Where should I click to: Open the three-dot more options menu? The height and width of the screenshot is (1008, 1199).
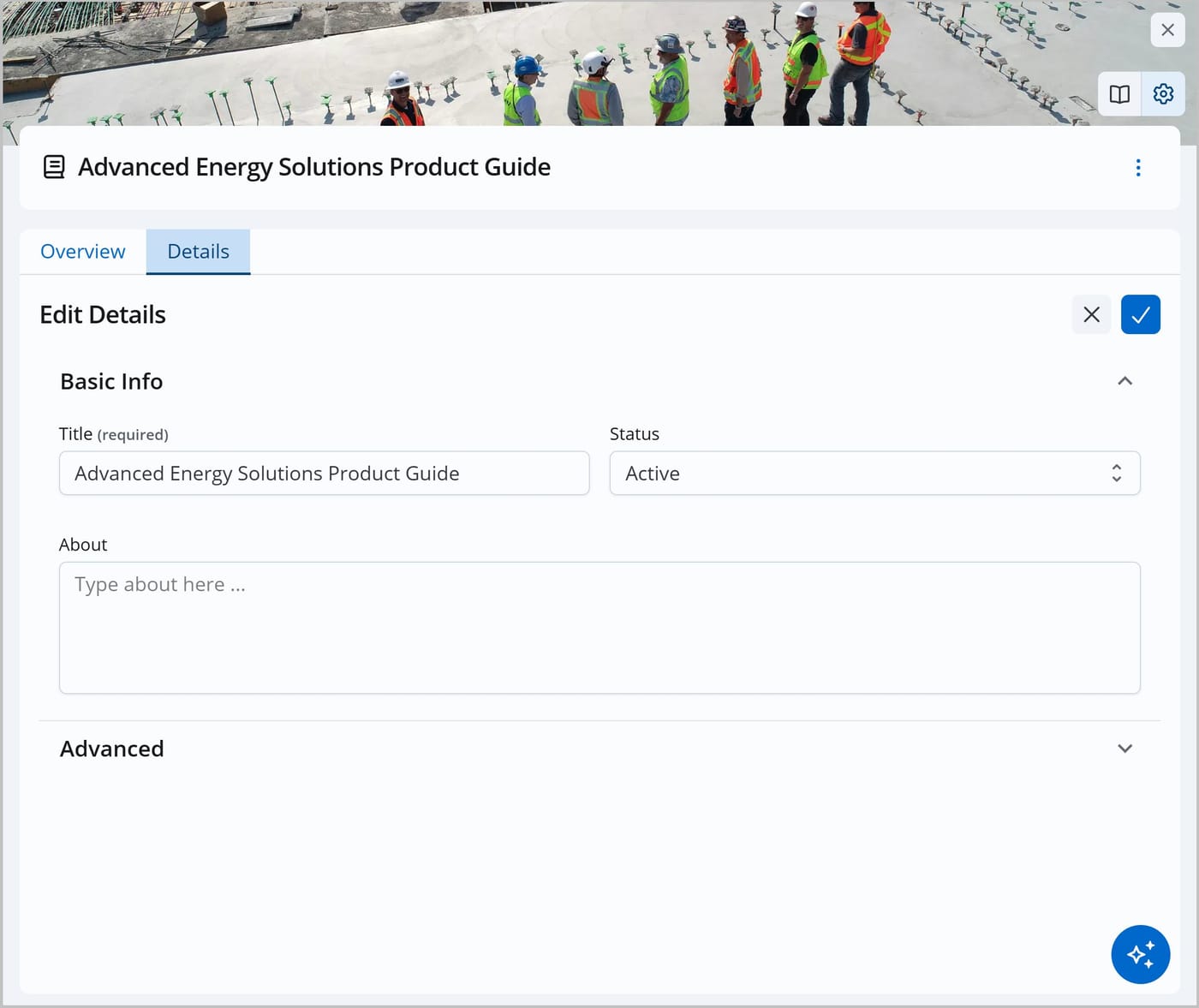click(1138, 168)
